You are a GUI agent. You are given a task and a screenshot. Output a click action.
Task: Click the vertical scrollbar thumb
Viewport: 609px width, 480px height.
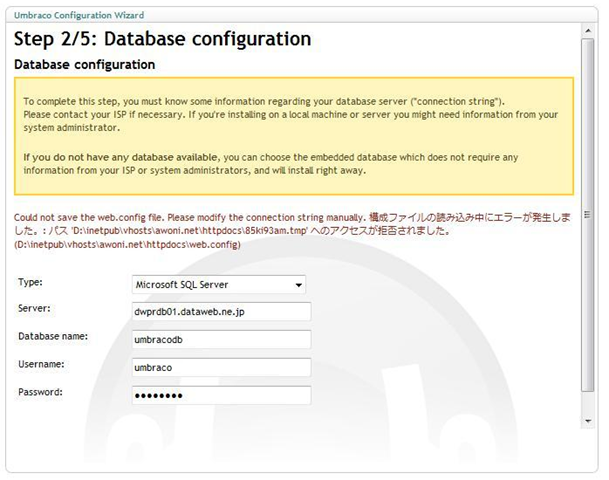click(588, 215)
